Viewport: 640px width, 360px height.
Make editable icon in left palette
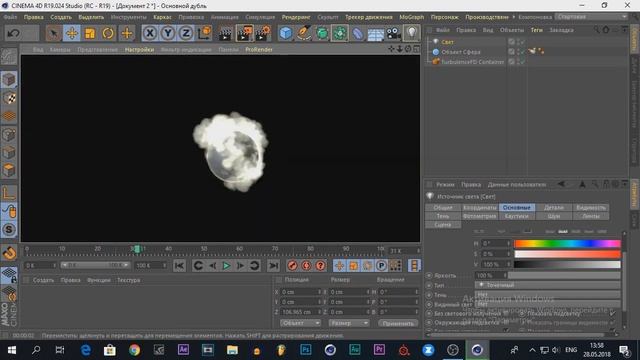click(9, 57)
